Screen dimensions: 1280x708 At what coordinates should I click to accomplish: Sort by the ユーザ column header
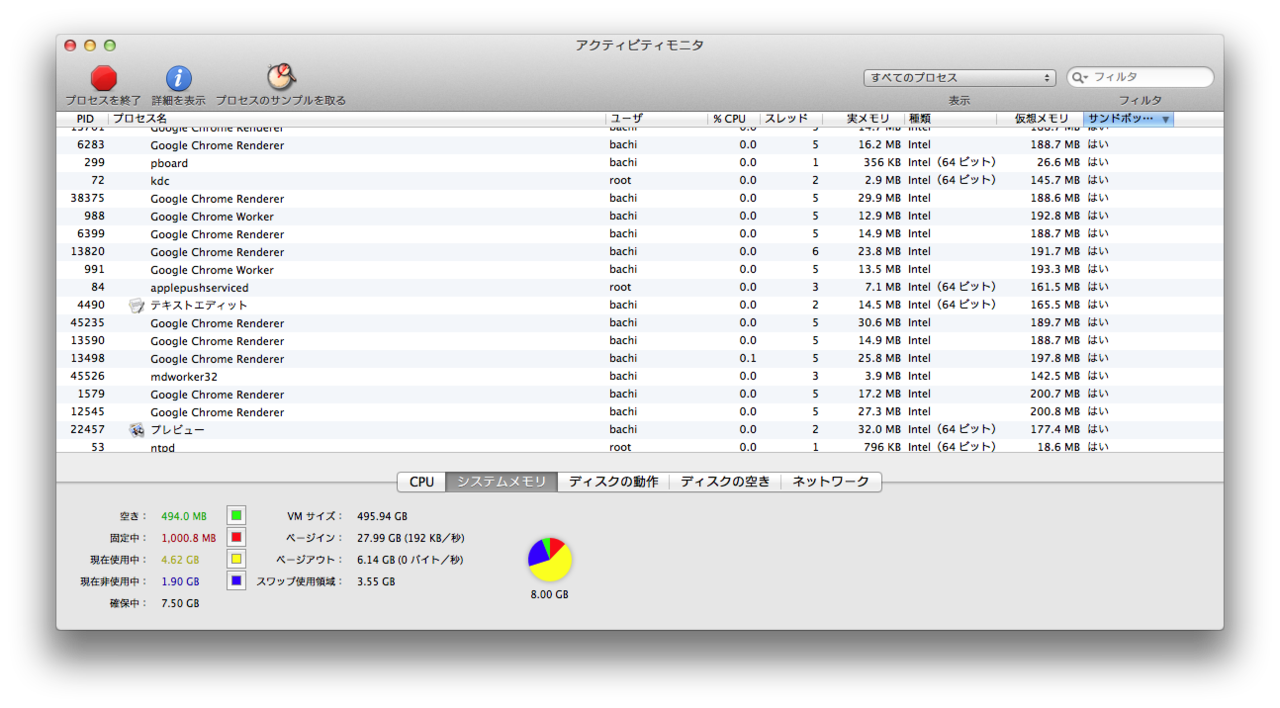click(x=657, y=119)
